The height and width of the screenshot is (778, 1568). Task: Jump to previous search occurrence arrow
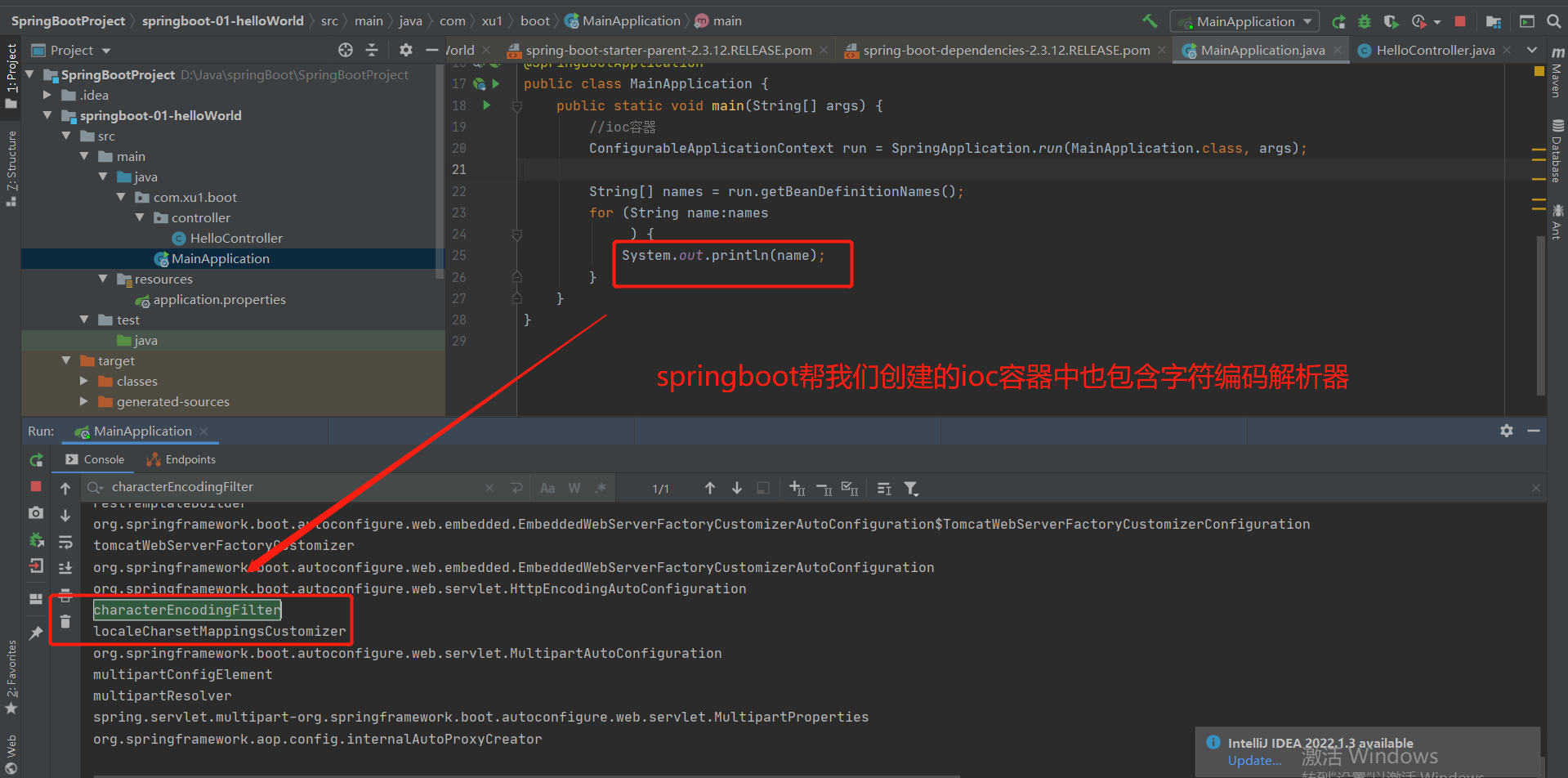tap(710, 488)
